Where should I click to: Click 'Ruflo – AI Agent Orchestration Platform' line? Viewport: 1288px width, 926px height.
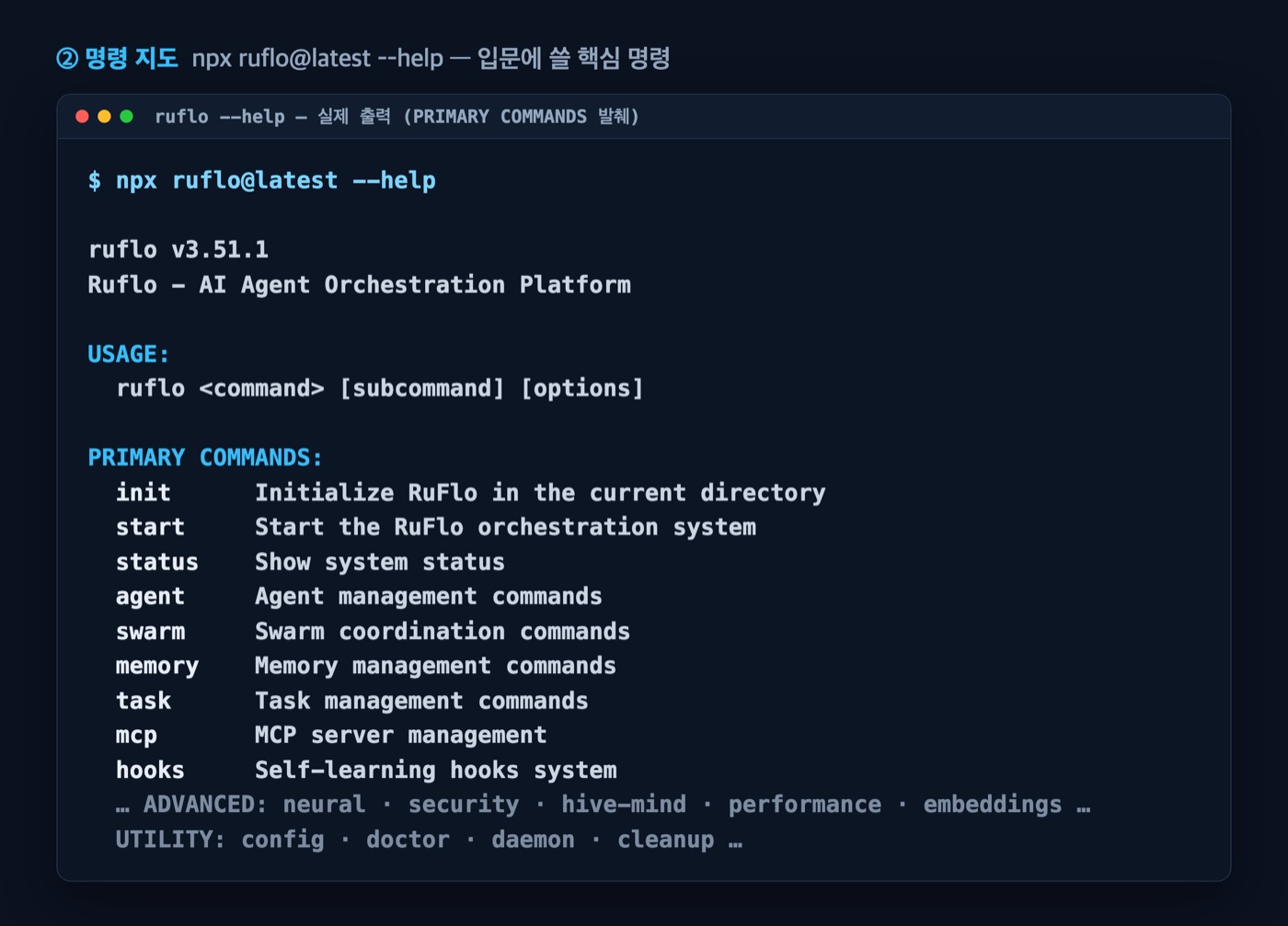[360, 284]
